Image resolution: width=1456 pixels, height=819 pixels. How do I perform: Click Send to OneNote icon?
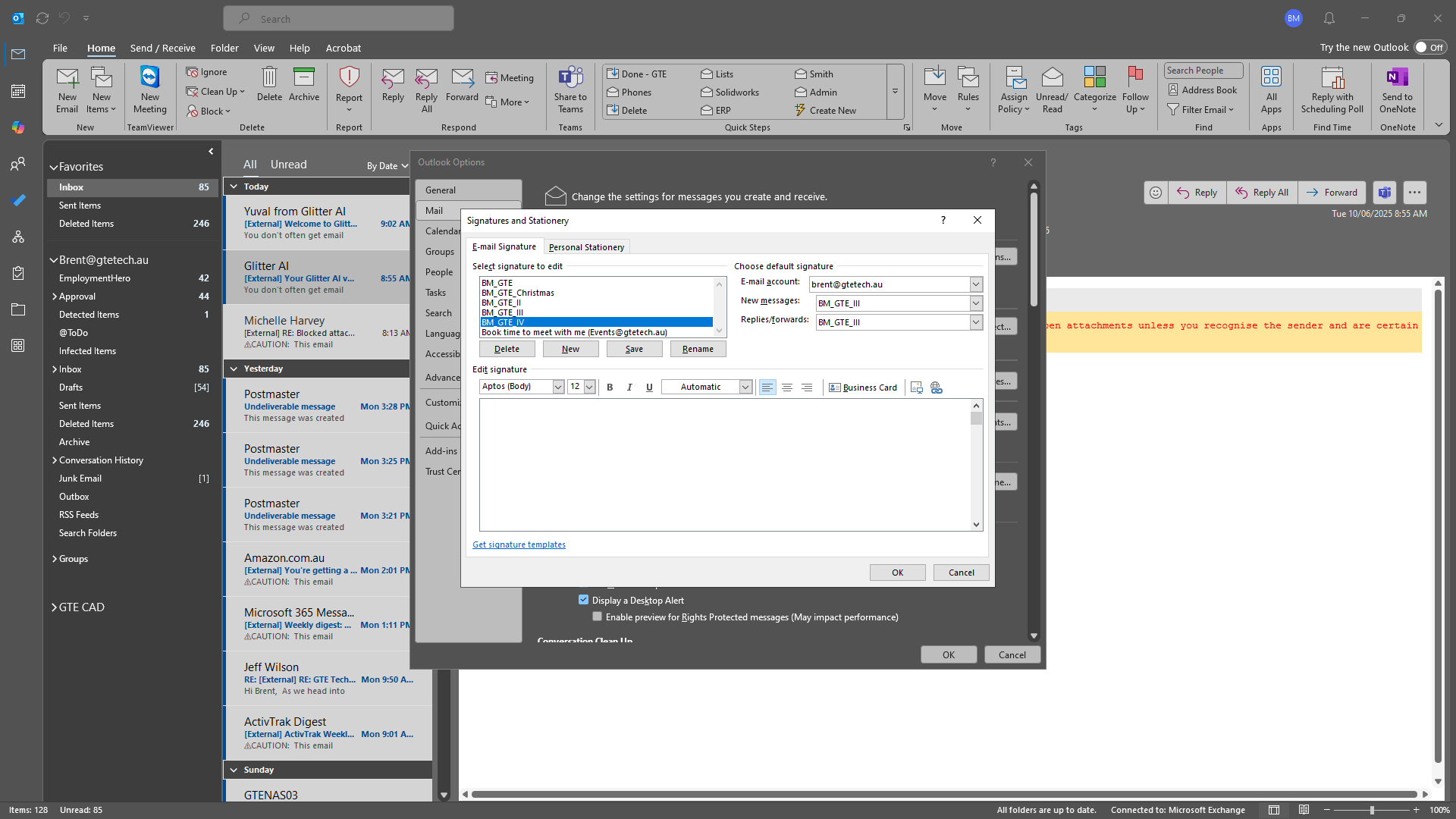[x=1398, y=89]
